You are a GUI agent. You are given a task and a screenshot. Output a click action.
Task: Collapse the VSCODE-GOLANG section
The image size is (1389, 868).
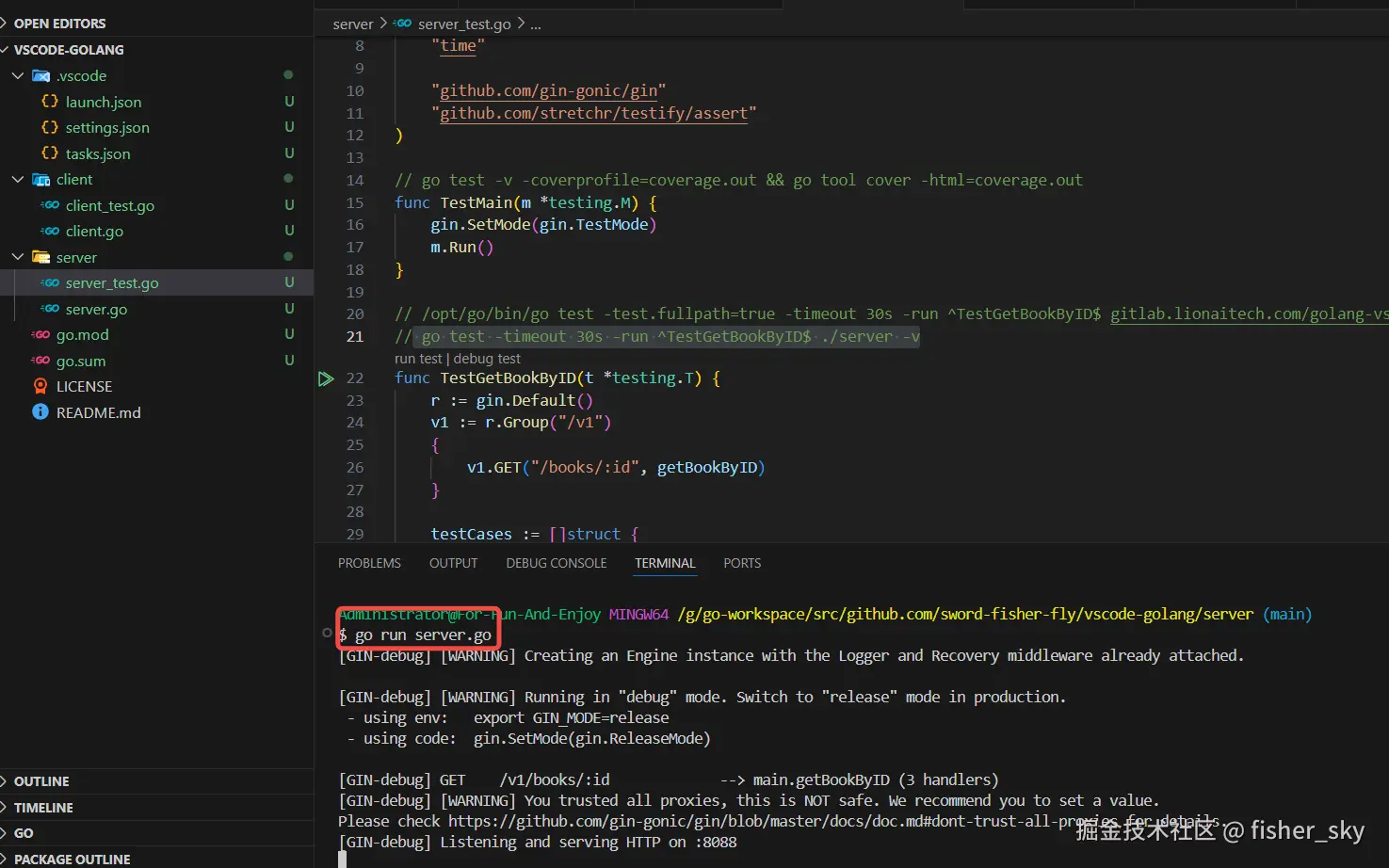pyautogui.click(x=6, y=49)
